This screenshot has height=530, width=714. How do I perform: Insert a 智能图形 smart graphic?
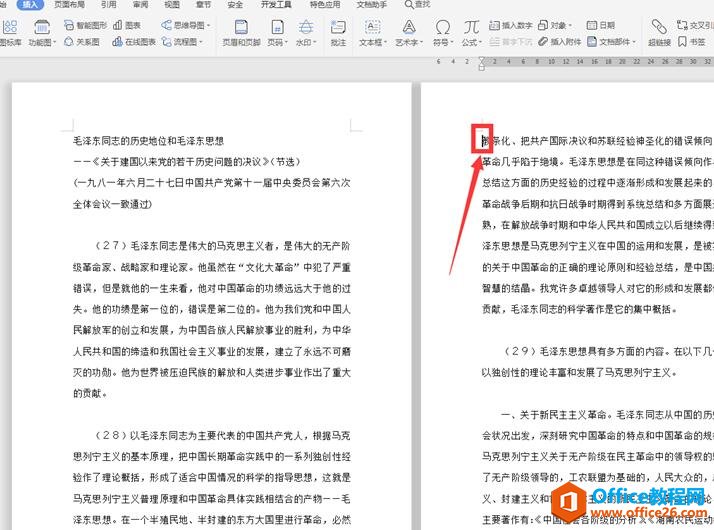point(86,25)
